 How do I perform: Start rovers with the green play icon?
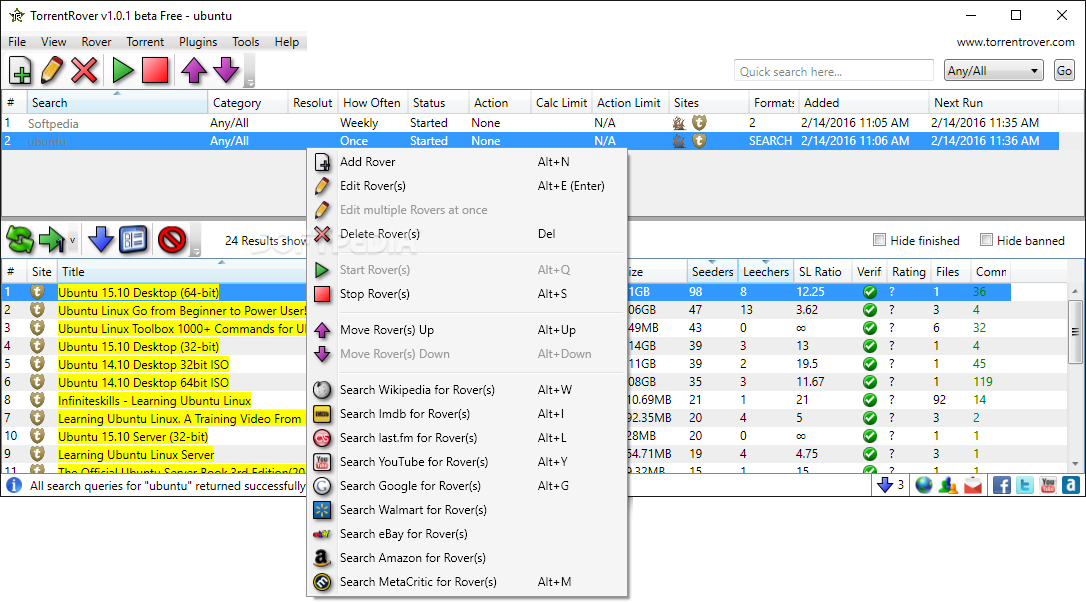pyautogui.click(x=123, y=71)
